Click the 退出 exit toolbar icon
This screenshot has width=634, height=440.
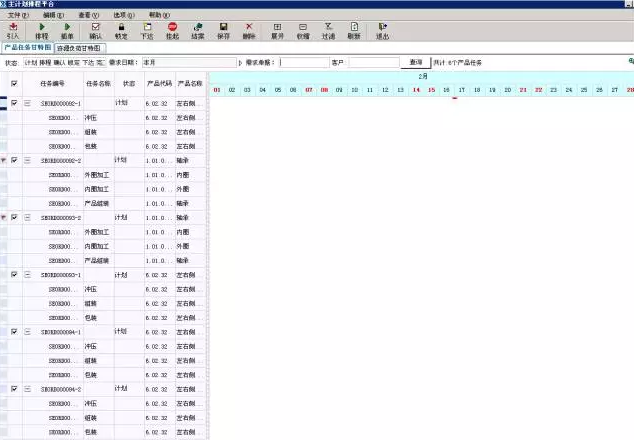383,27
